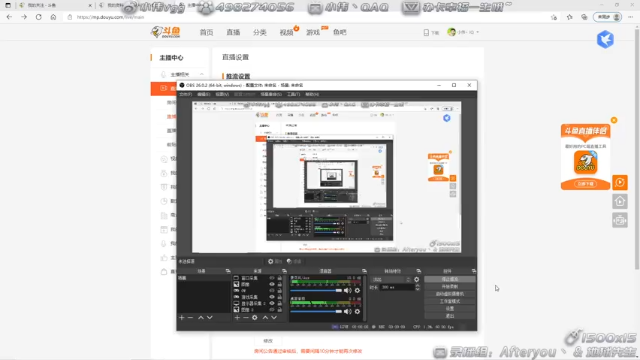Screen dimensions: 640x360
Task: Toggle visibility of 图像 3 source
Action: point(272,310)
